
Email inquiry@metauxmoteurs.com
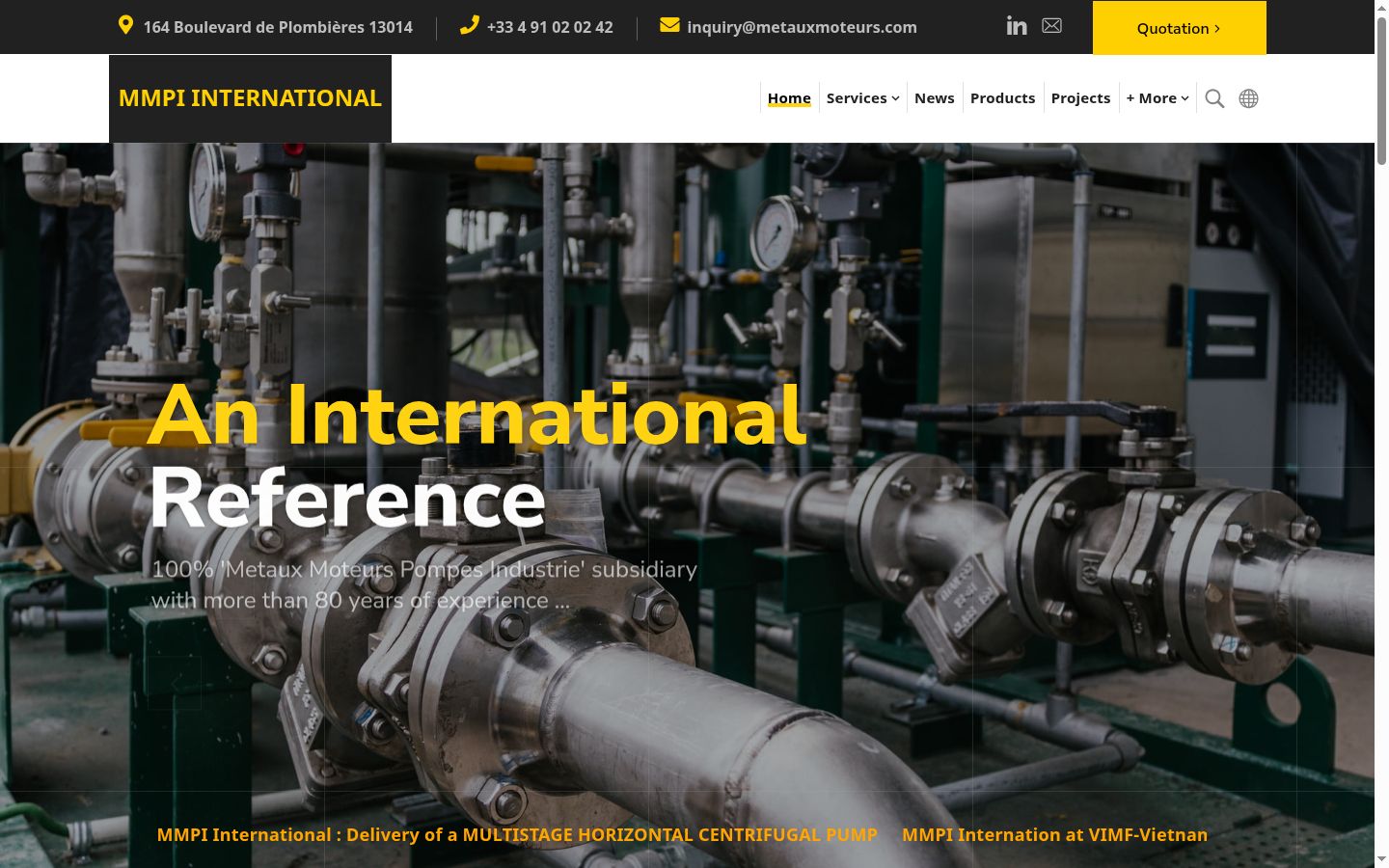(x=802, y=27)
